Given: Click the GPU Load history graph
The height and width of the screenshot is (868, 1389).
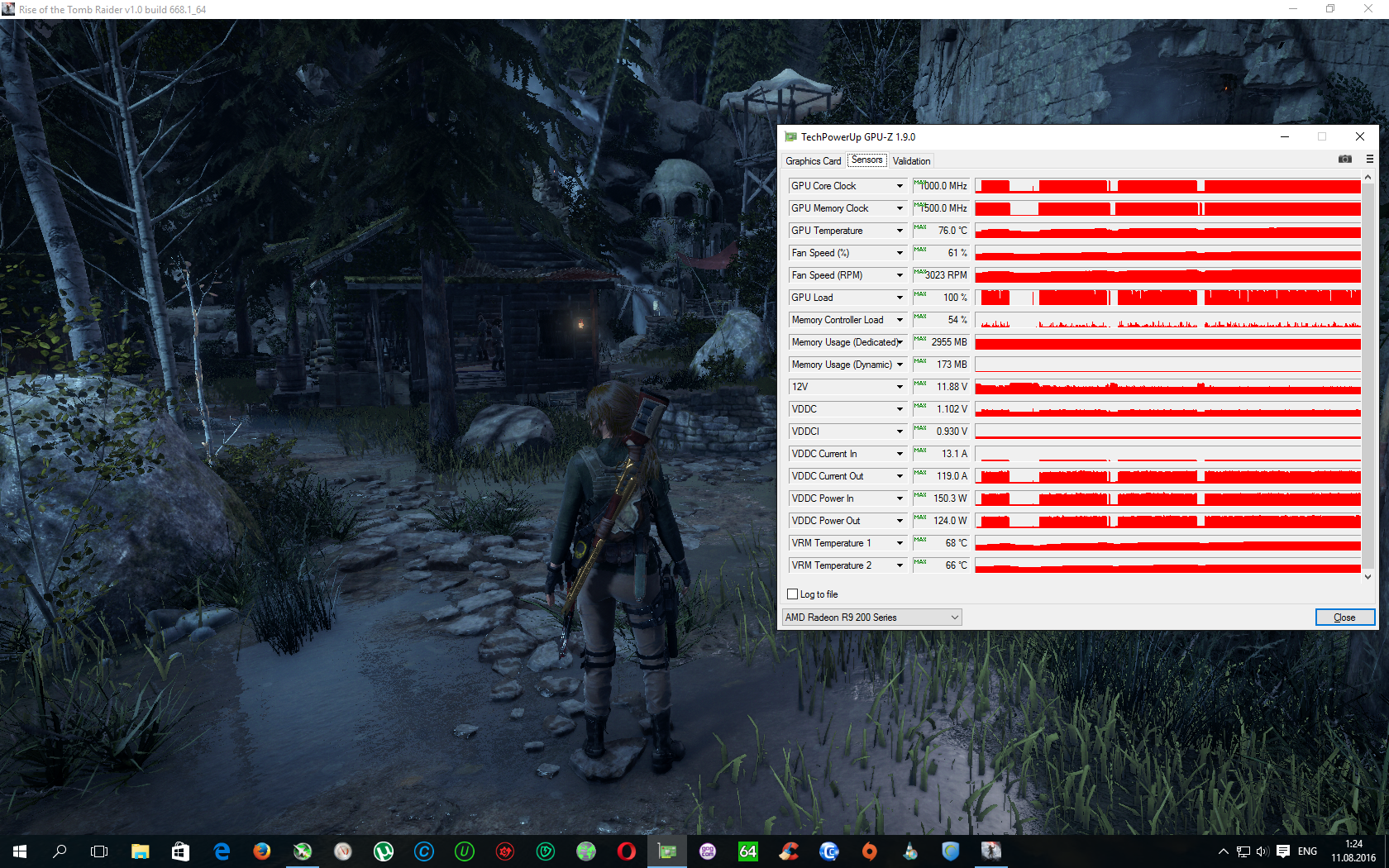Looking at the screenshot, I should 1167,298.
